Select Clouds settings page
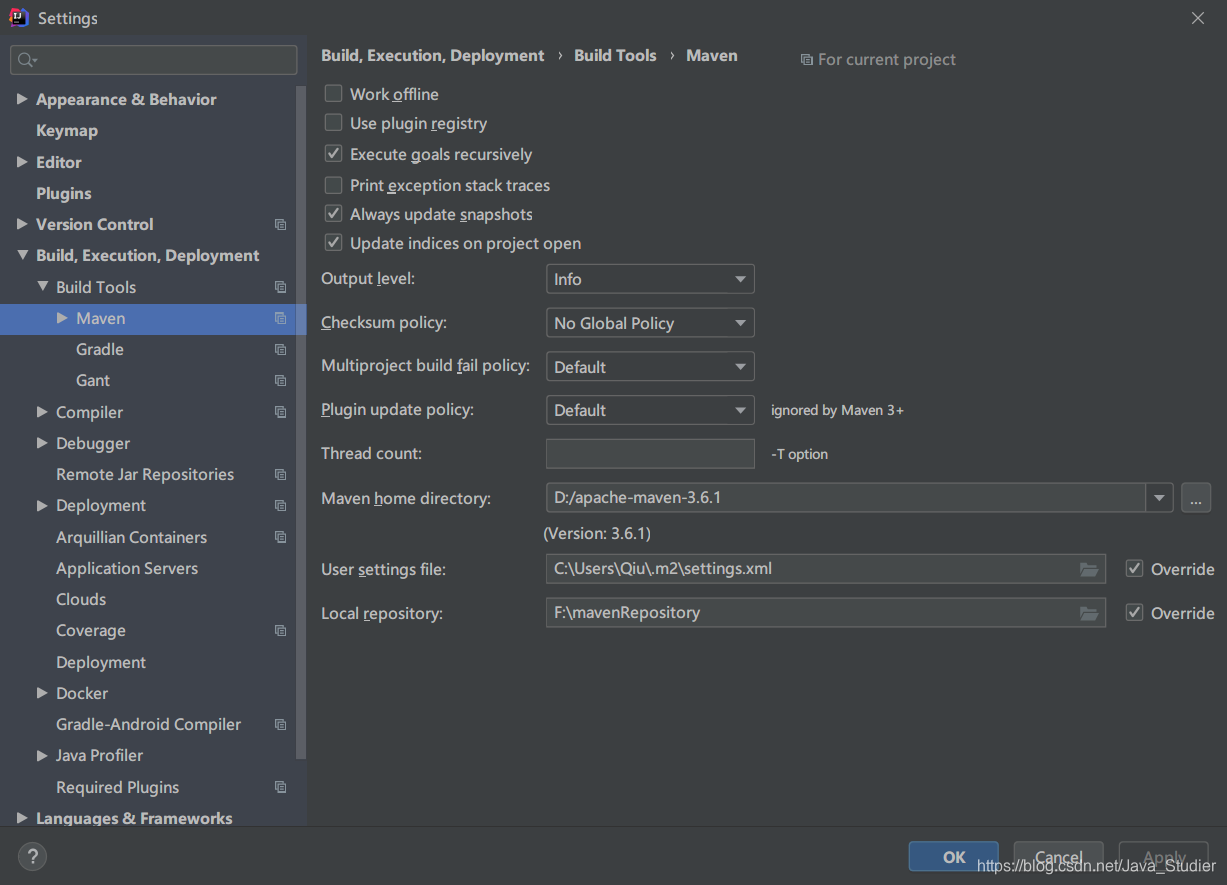Image resolution: width=1227 pixels, height=885 pixels. pos(81,599)
